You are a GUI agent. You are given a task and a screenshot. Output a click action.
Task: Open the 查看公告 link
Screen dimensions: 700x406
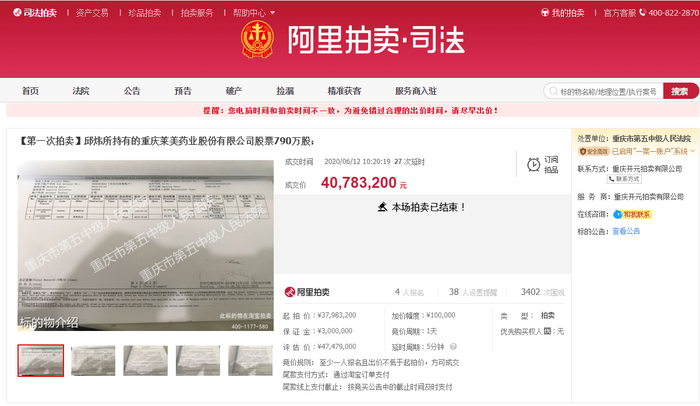[626, 231]
